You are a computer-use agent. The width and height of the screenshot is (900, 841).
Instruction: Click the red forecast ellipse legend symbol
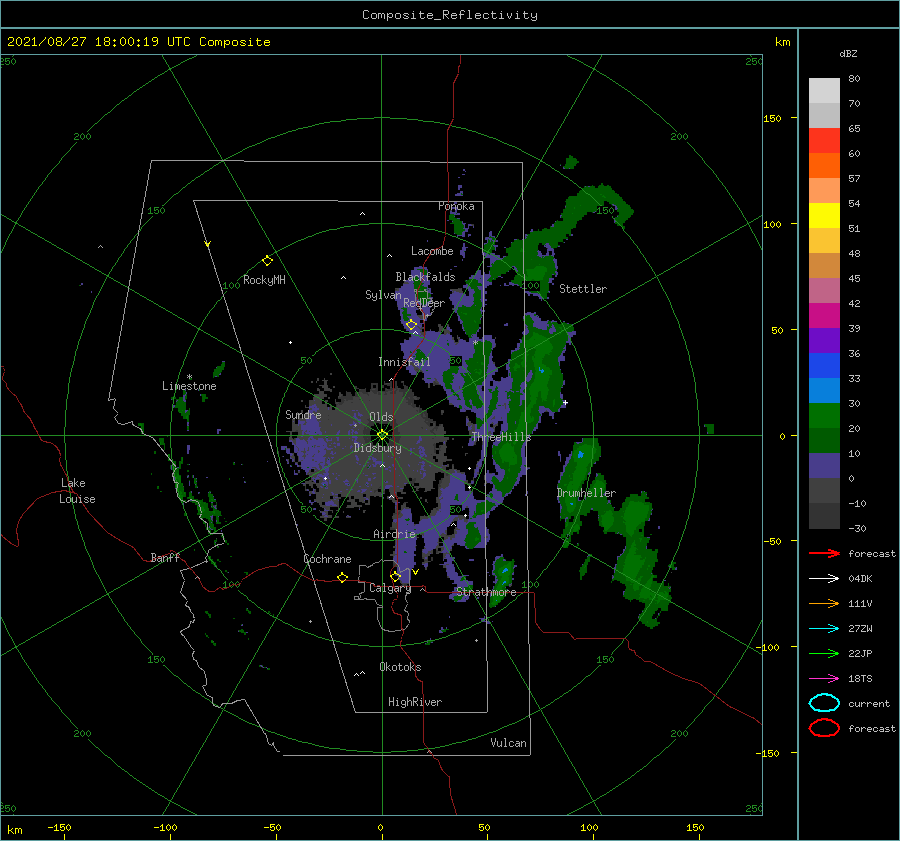coord(824,728)
